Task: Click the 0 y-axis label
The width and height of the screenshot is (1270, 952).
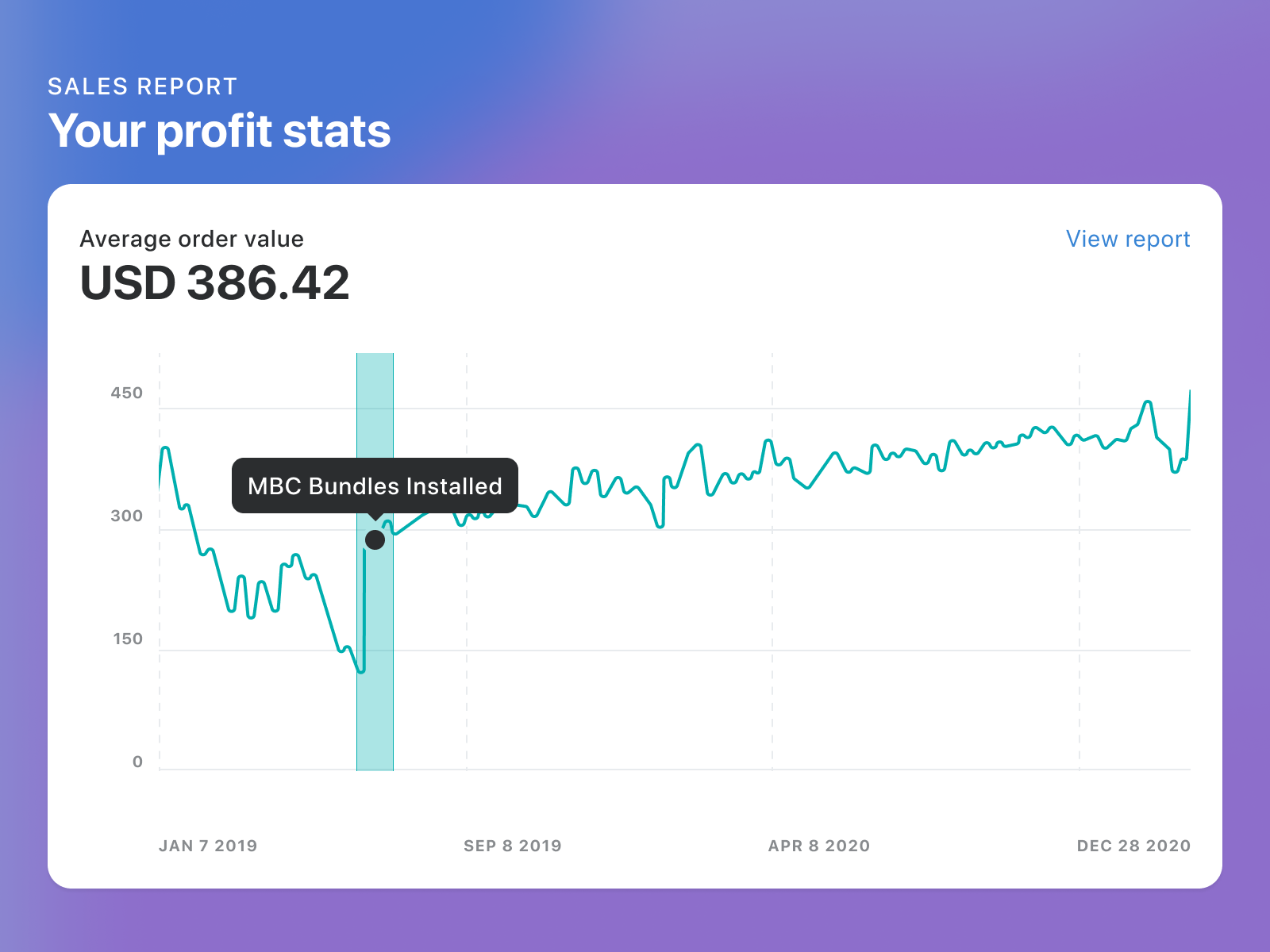Action: tap(137, 762)
